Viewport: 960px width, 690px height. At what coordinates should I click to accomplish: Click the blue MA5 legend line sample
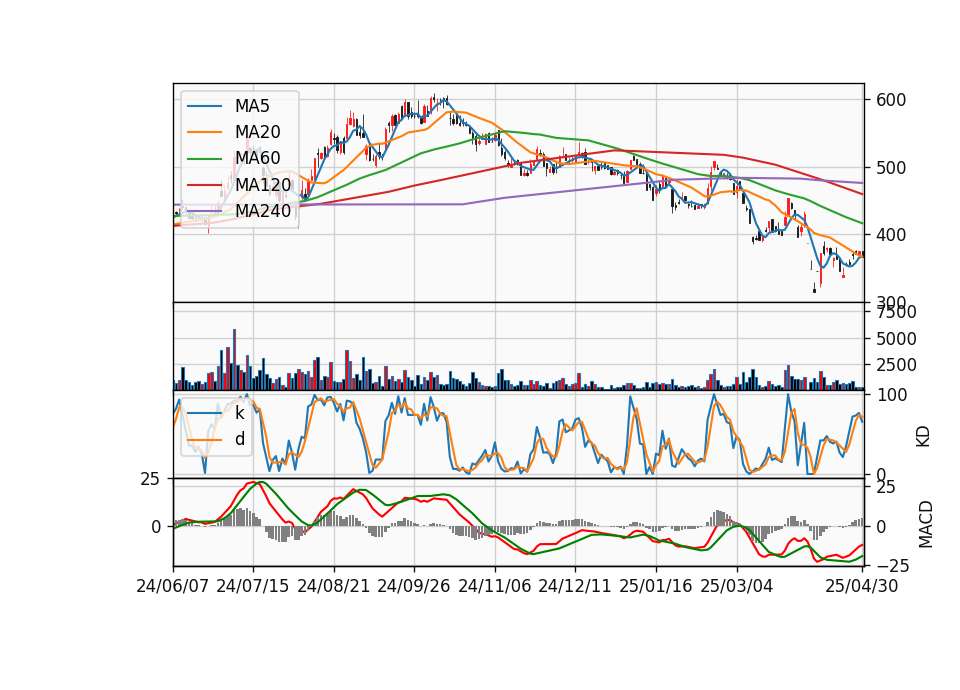point(204,107)
